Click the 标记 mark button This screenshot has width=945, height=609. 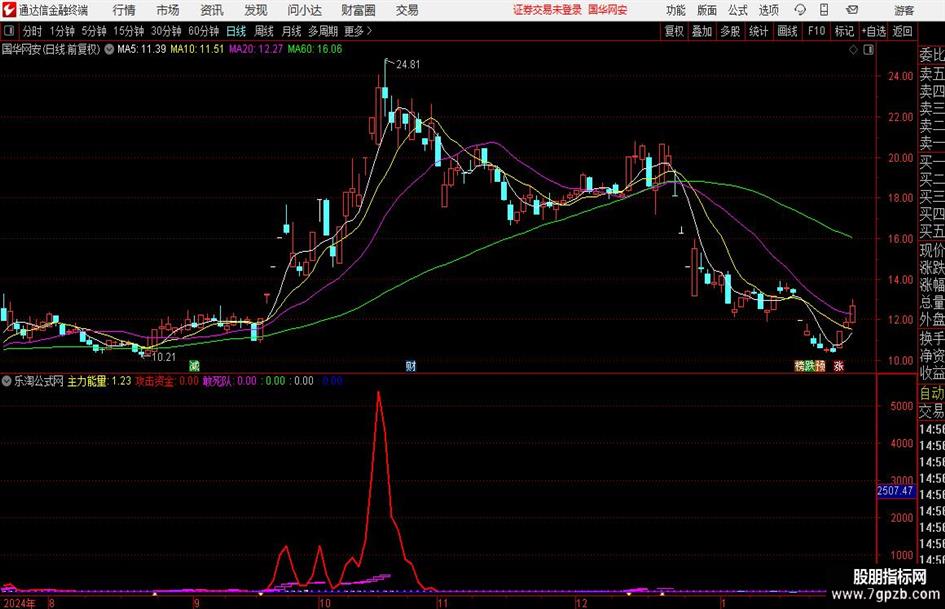[x=844, y=31]
